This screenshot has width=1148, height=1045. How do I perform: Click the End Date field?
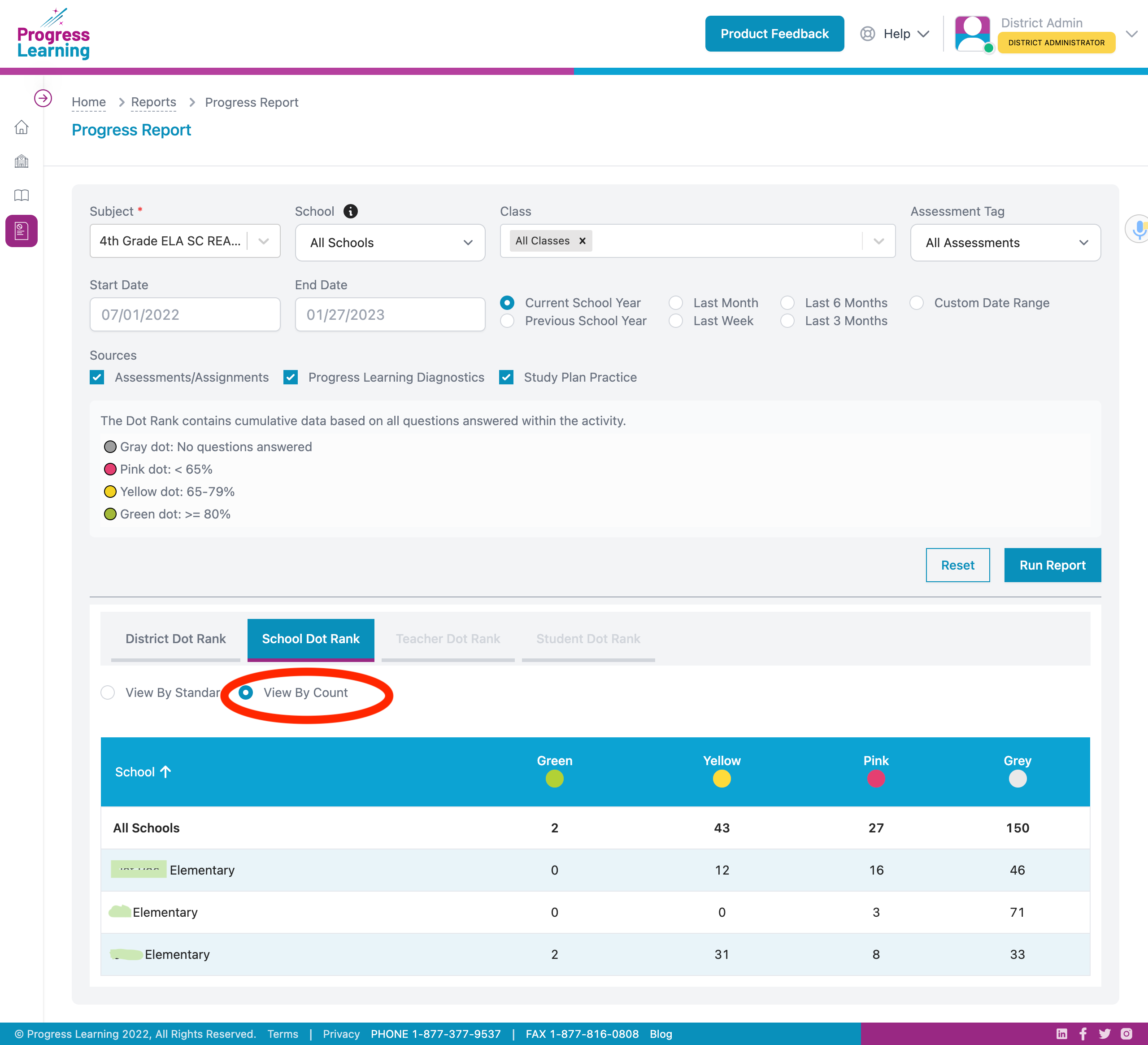click(390, 314)
